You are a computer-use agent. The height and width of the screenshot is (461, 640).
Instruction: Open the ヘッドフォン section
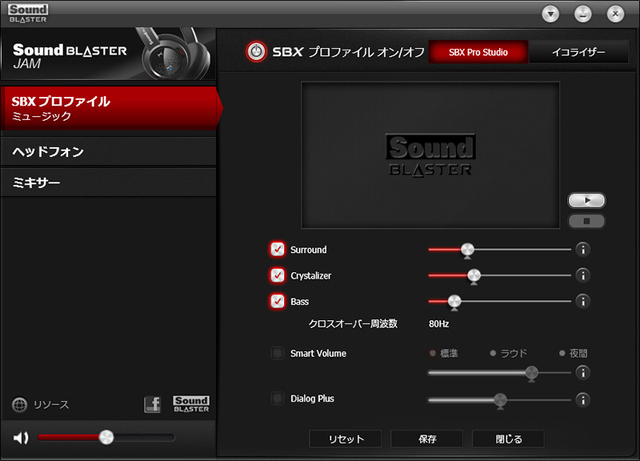108,152
